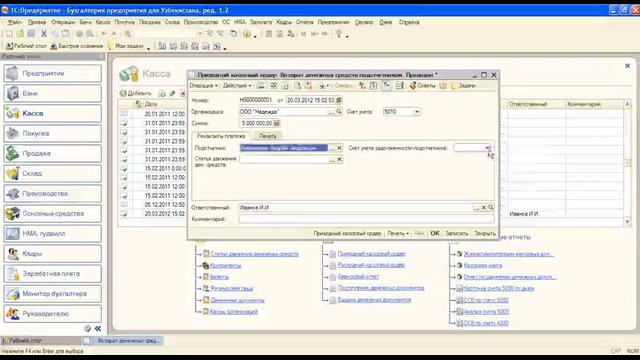Screen dimensions: 640x360
Task: Open the Операция dropdown in the dialog toolbar
Action: click(x=203, y=86)
